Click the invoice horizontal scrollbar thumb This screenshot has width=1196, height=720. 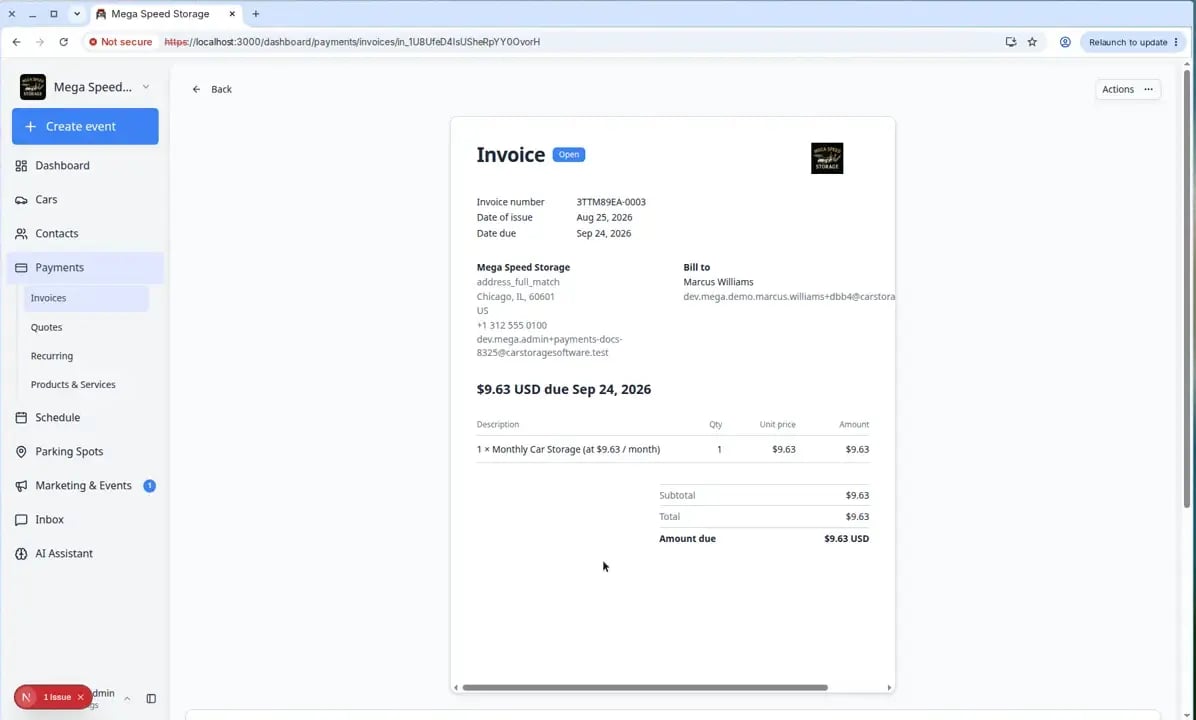coord(645,687)
